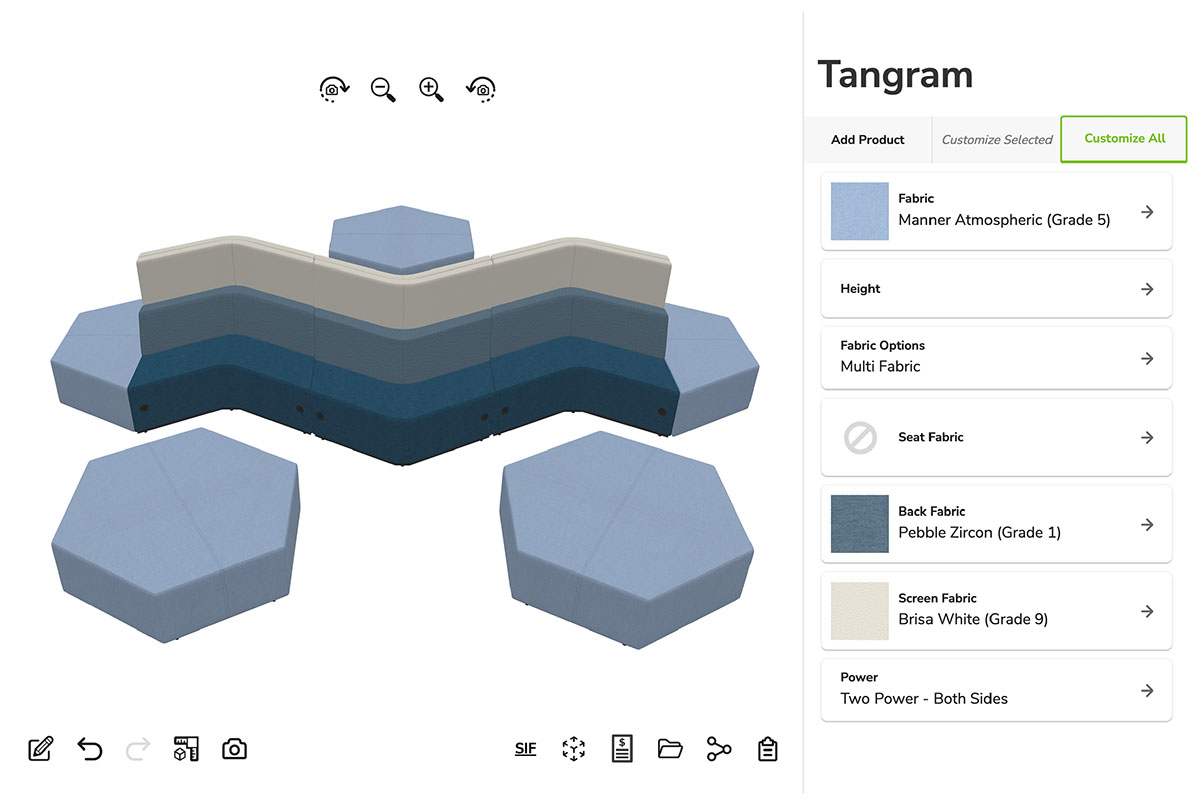The height and width of the screenshot is (802, 1200).
Task: Zoom in on the 3D view
Action: pyautogui.click(x=431, y=89)
